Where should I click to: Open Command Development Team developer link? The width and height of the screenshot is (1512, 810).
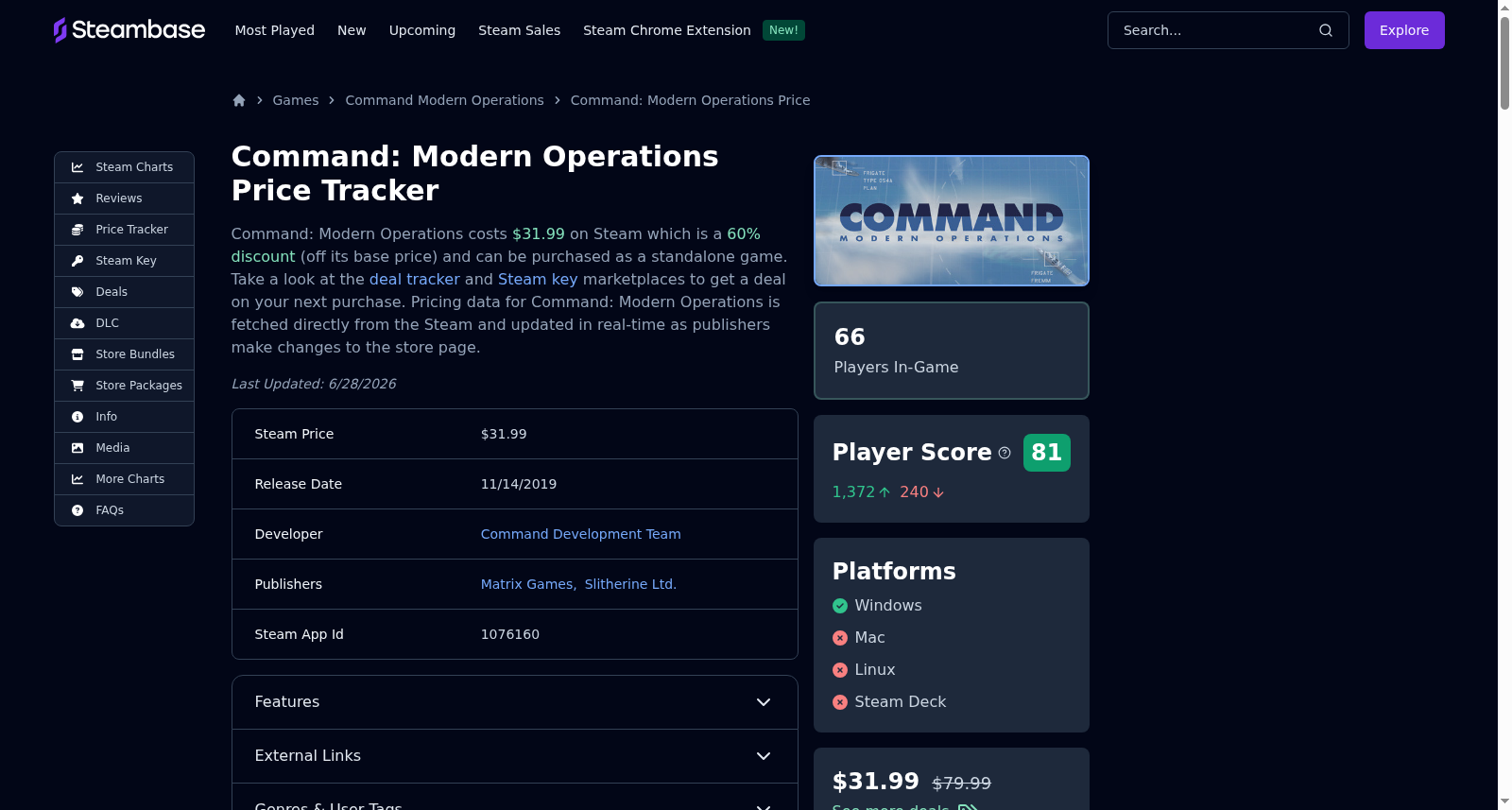click(x=581, y=534)
